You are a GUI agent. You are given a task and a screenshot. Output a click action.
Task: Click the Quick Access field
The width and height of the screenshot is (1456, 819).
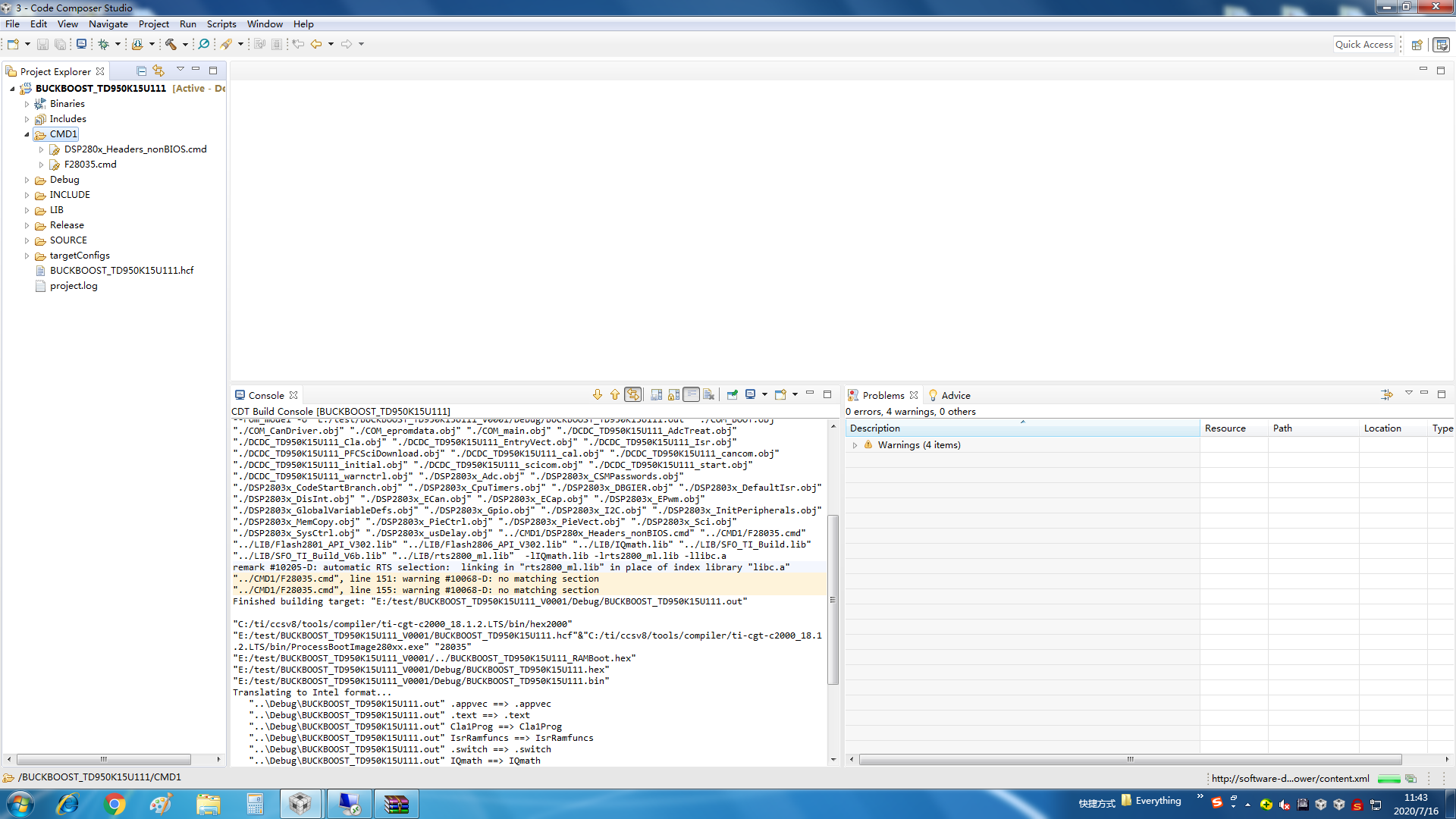click(1363, 45)
